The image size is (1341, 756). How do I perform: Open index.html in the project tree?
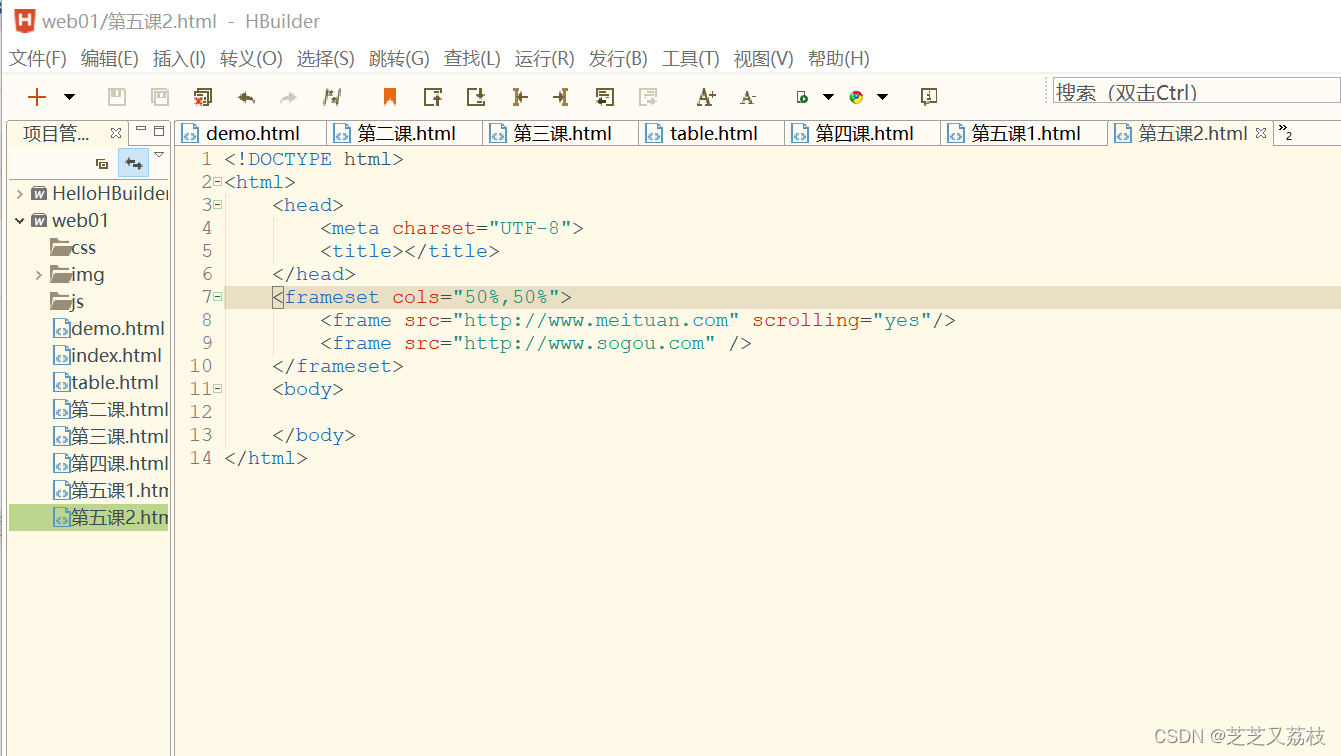tap(107, 356)
